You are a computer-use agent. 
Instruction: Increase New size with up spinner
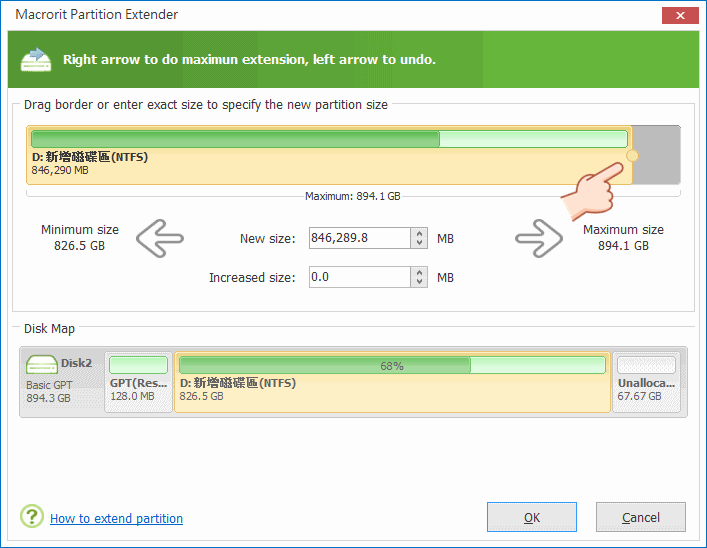pyautogui.click(x=419, y=233)
